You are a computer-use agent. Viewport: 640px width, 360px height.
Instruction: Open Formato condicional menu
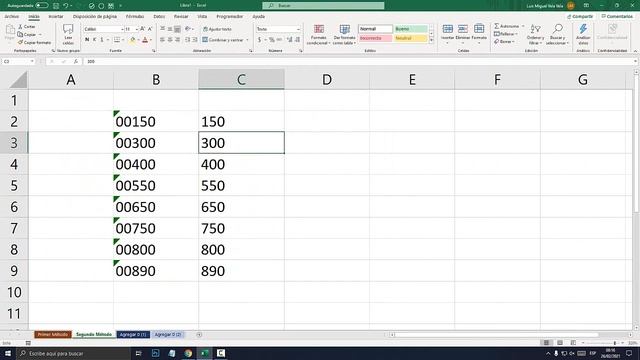318,34
